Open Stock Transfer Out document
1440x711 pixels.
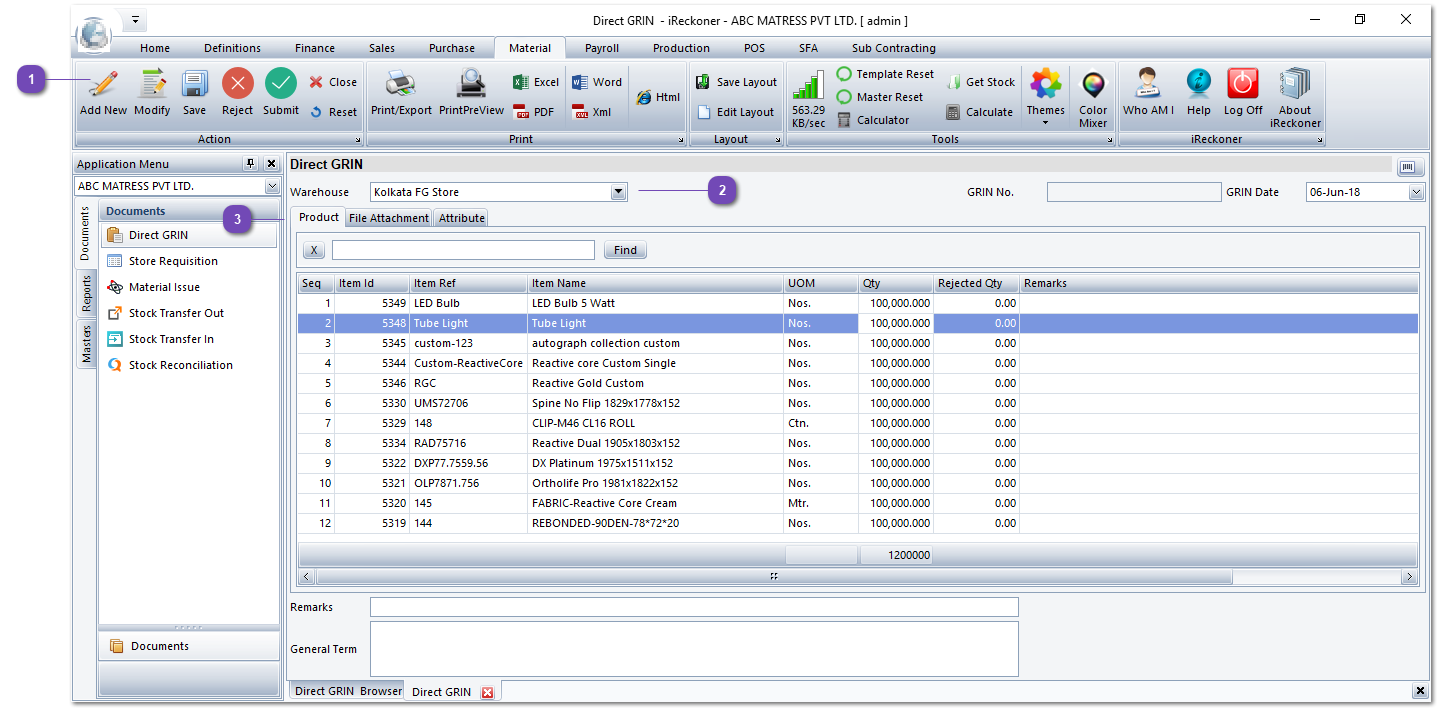176,313
